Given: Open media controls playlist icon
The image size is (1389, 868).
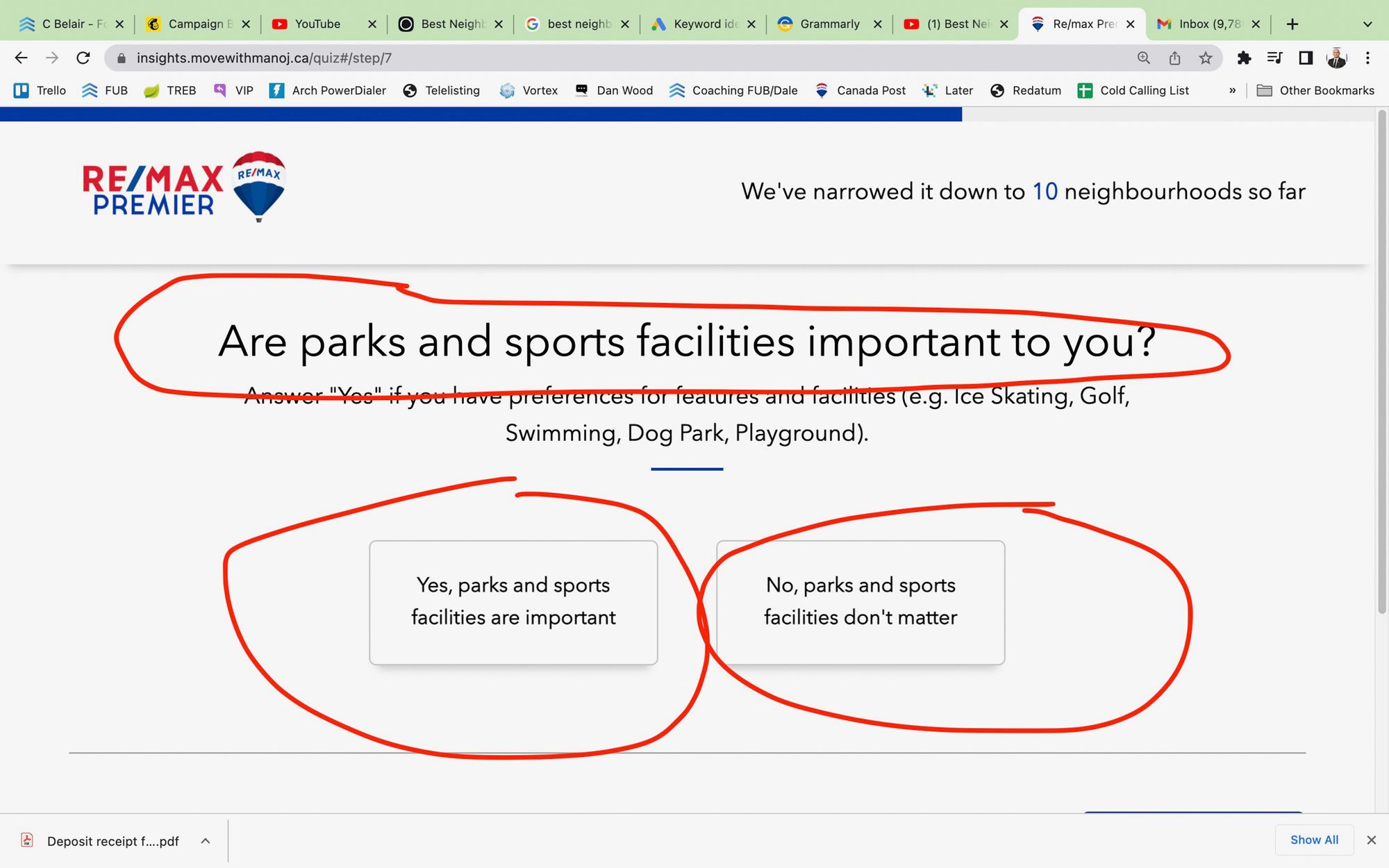Looking at the screenshot, I should click(x=1274, y=58).
